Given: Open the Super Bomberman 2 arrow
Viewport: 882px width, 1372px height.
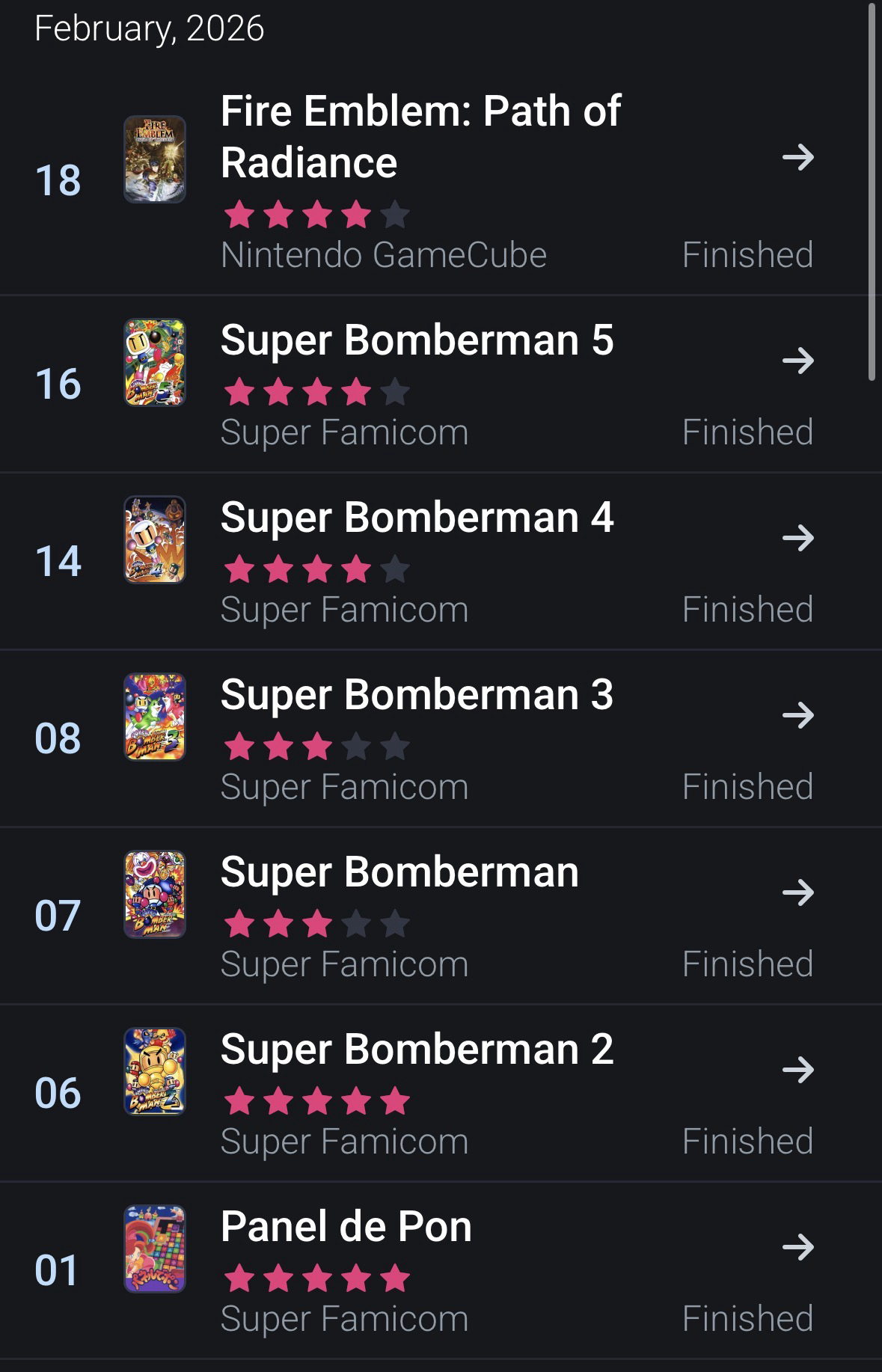Looking at the screenshot, I should (797, 1070).
